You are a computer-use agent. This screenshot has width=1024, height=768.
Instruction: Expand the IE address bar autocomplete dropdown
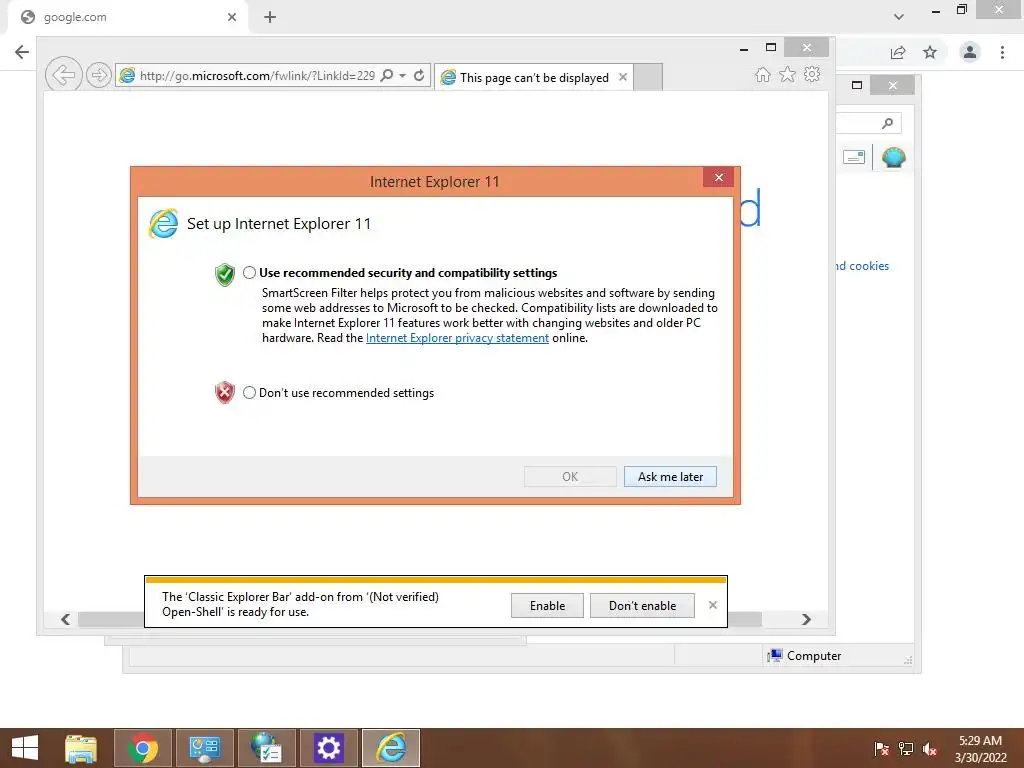(402, 75)
